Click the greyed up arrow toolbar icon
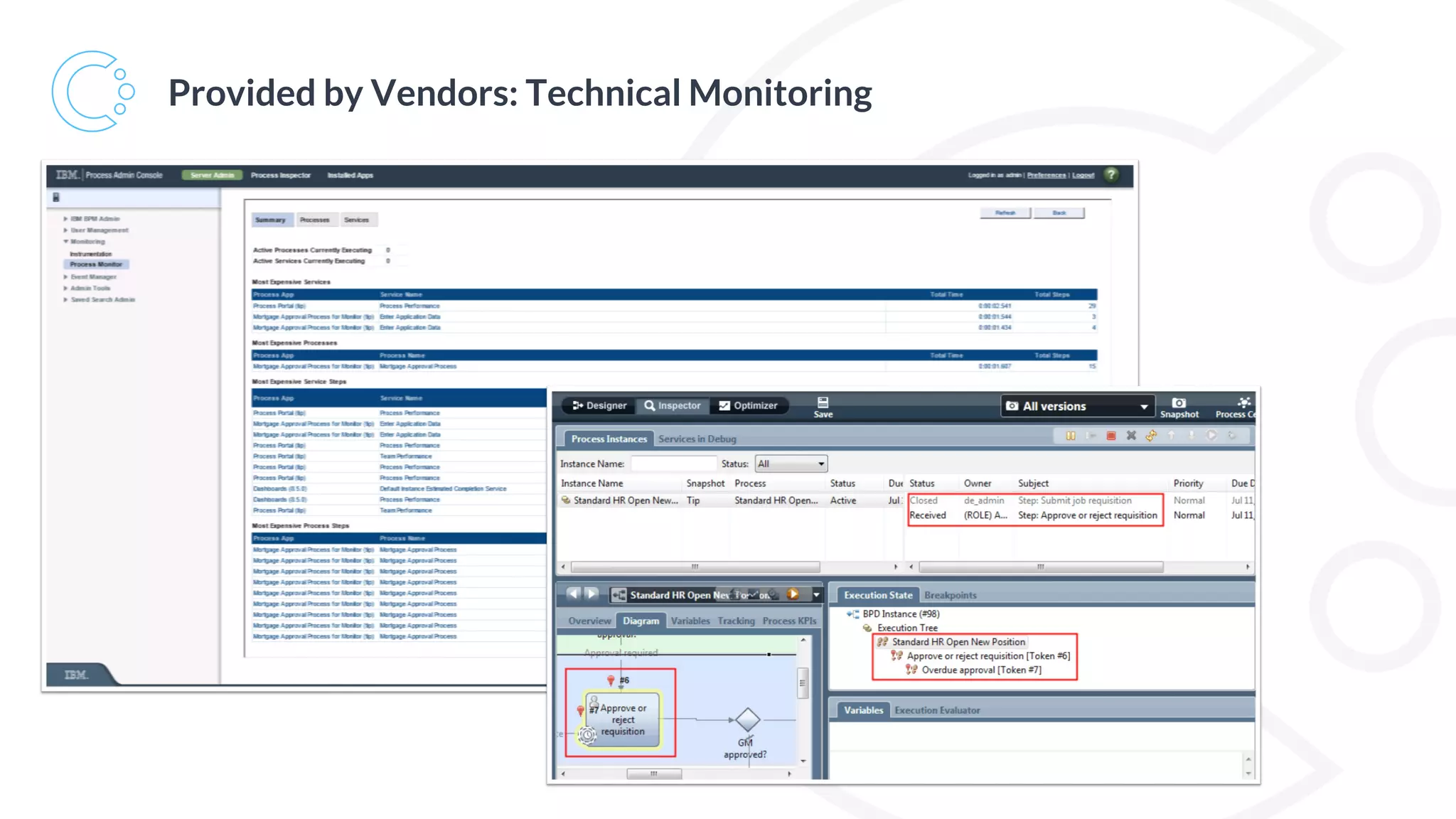The image size is (1456, 819). coord(1172,436)
